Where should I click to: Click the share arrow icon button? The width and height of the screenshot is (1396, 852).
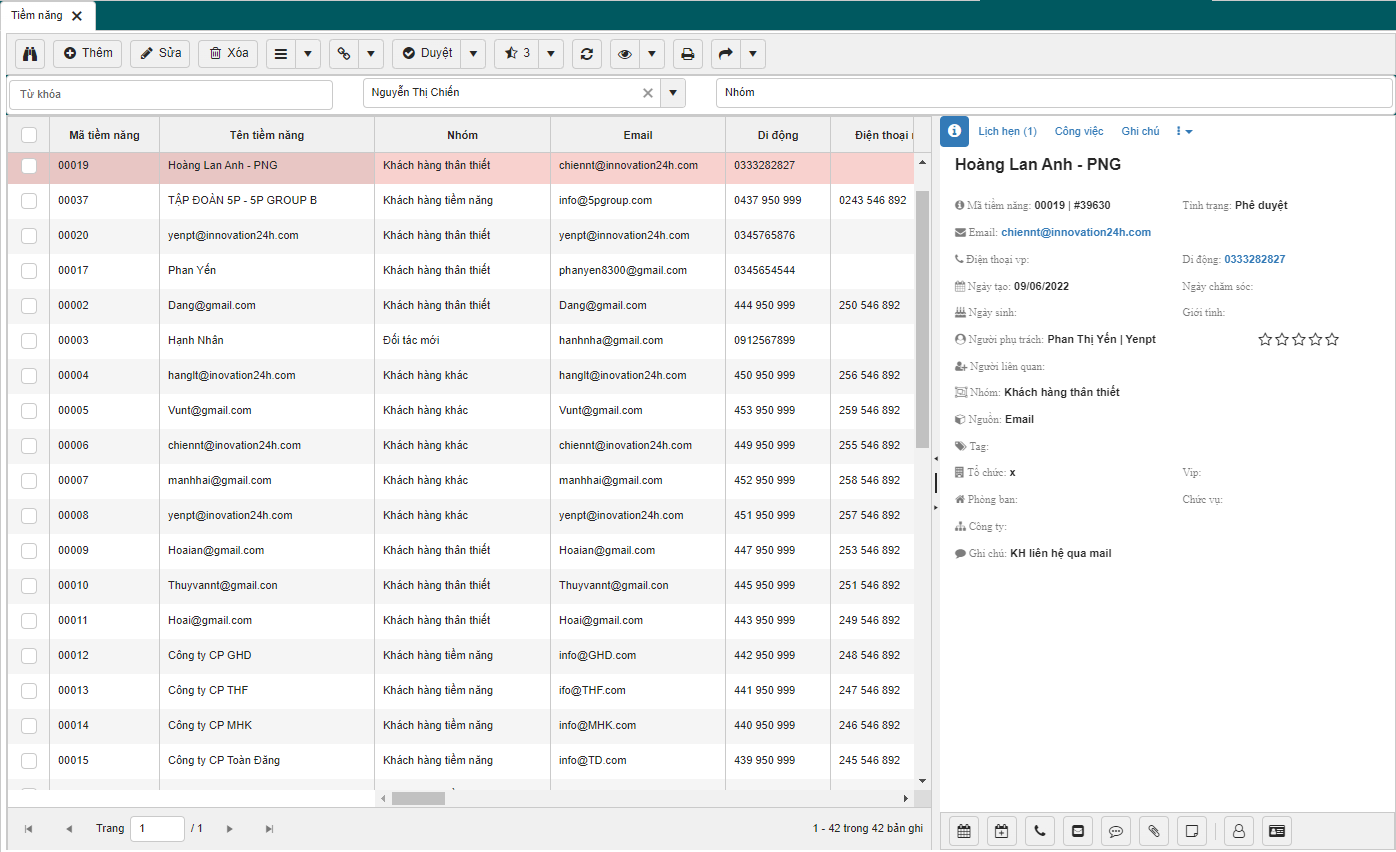(725, 54)
